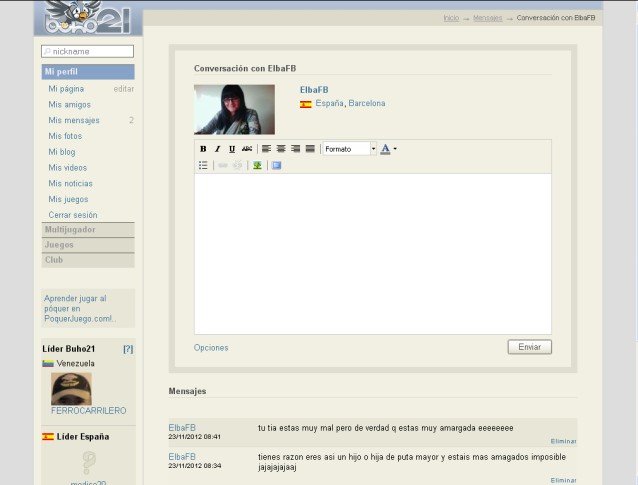This screenshot has height=485, width=638.
Task: Click the Opciones link
Action: click(x=211, y=348)
